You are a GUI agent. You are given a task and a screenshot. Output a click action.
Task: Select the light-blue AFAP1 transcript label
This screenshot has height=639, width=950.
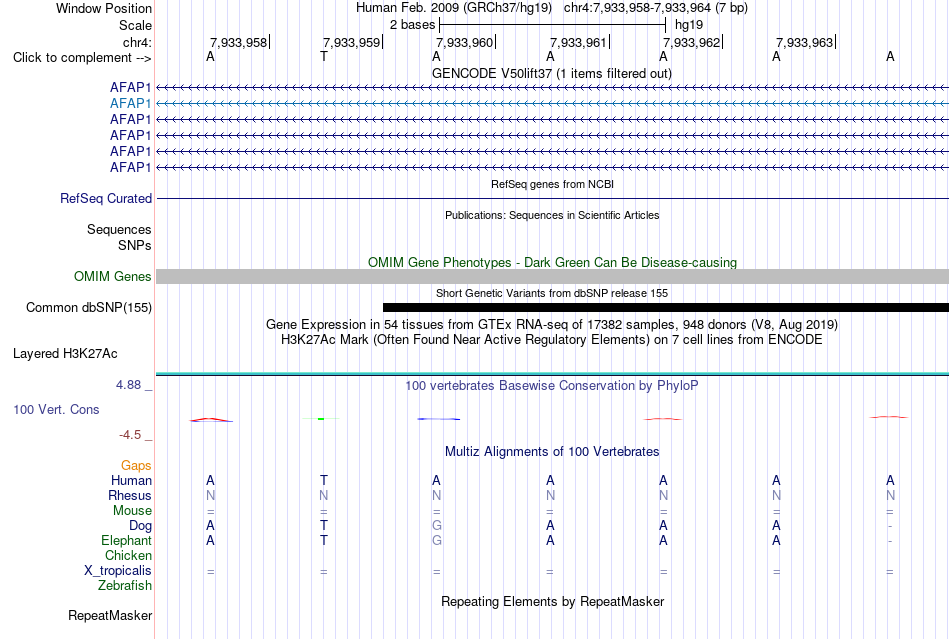coord(130,104)
